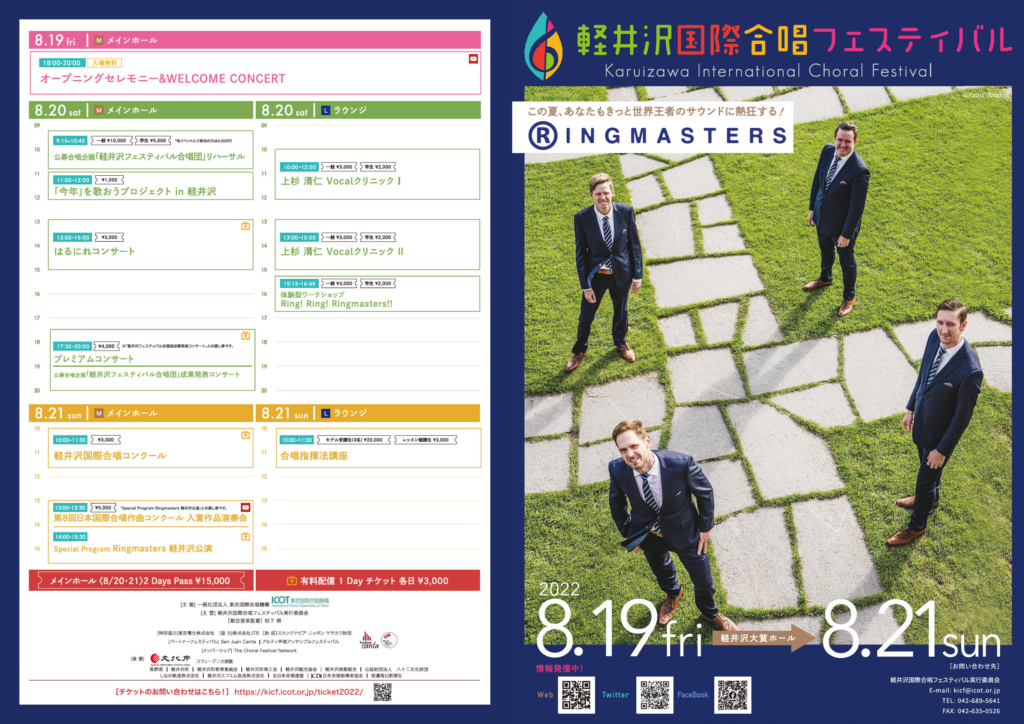Click the 軽井沢大賀ホール arrow between the dates
Viewport: 1024px width, 724px height.
tap(763, 638)
